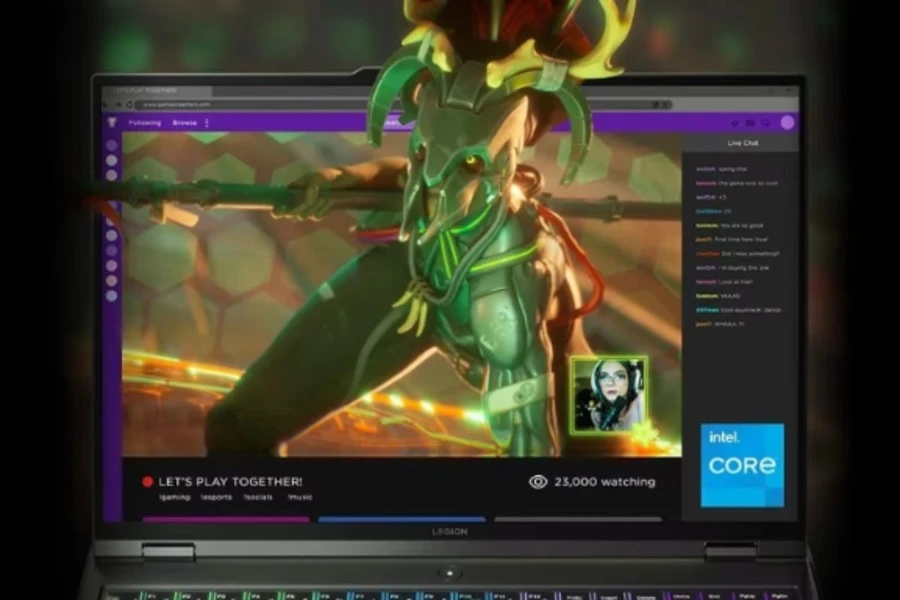Open the Following menu item
The height and width of the screenshot is (600, 900).
[145, 123]
